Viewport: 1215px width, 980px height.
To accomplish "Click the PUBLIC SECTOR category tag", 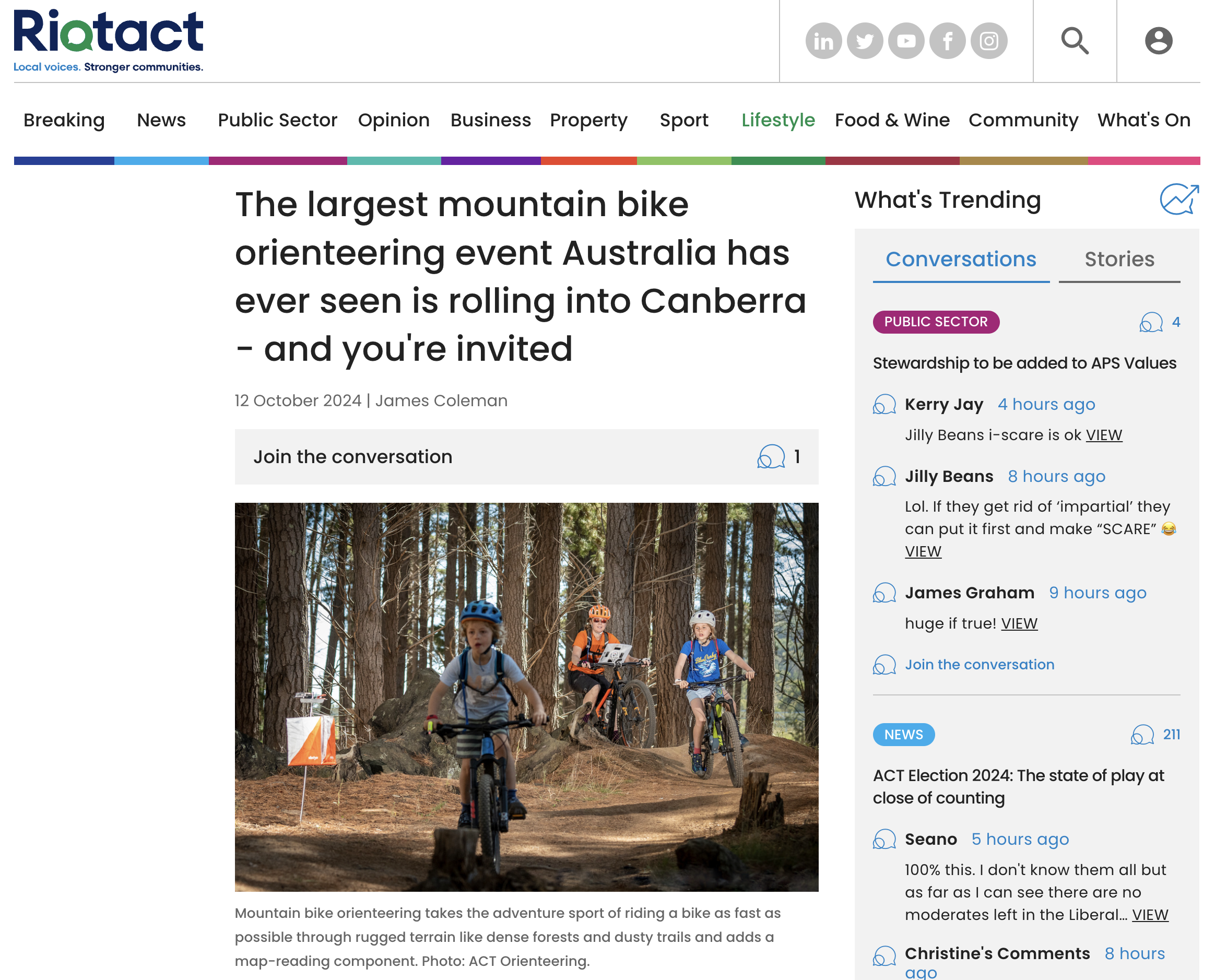I will (936, 322).
